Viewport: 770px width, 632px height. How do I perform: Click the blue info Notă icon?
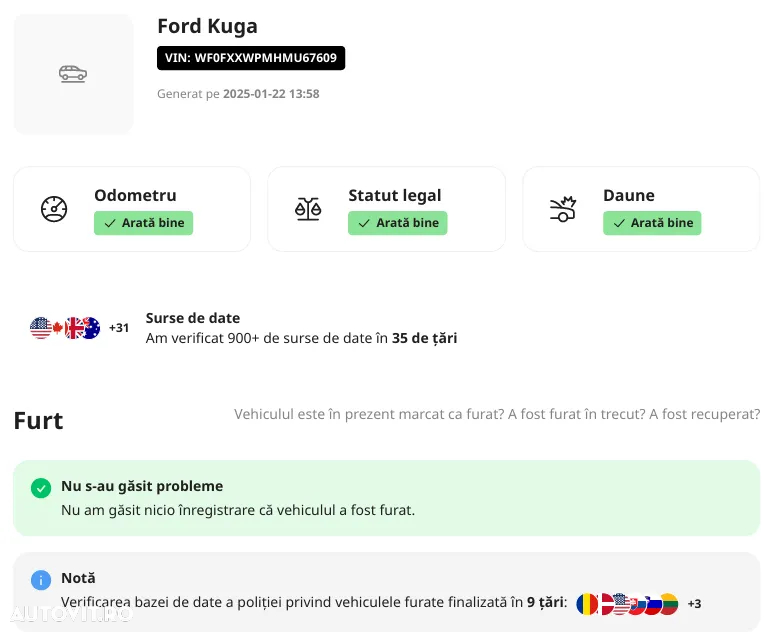41,580
